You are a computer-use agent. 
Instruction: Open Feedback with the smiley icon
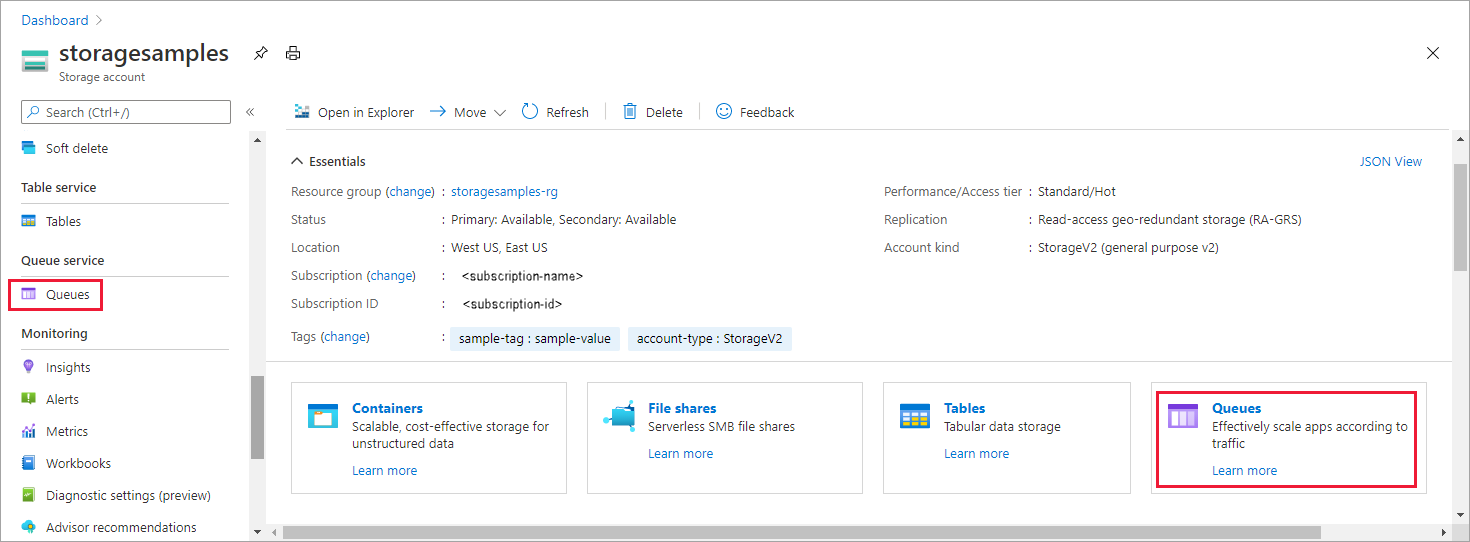724,112
